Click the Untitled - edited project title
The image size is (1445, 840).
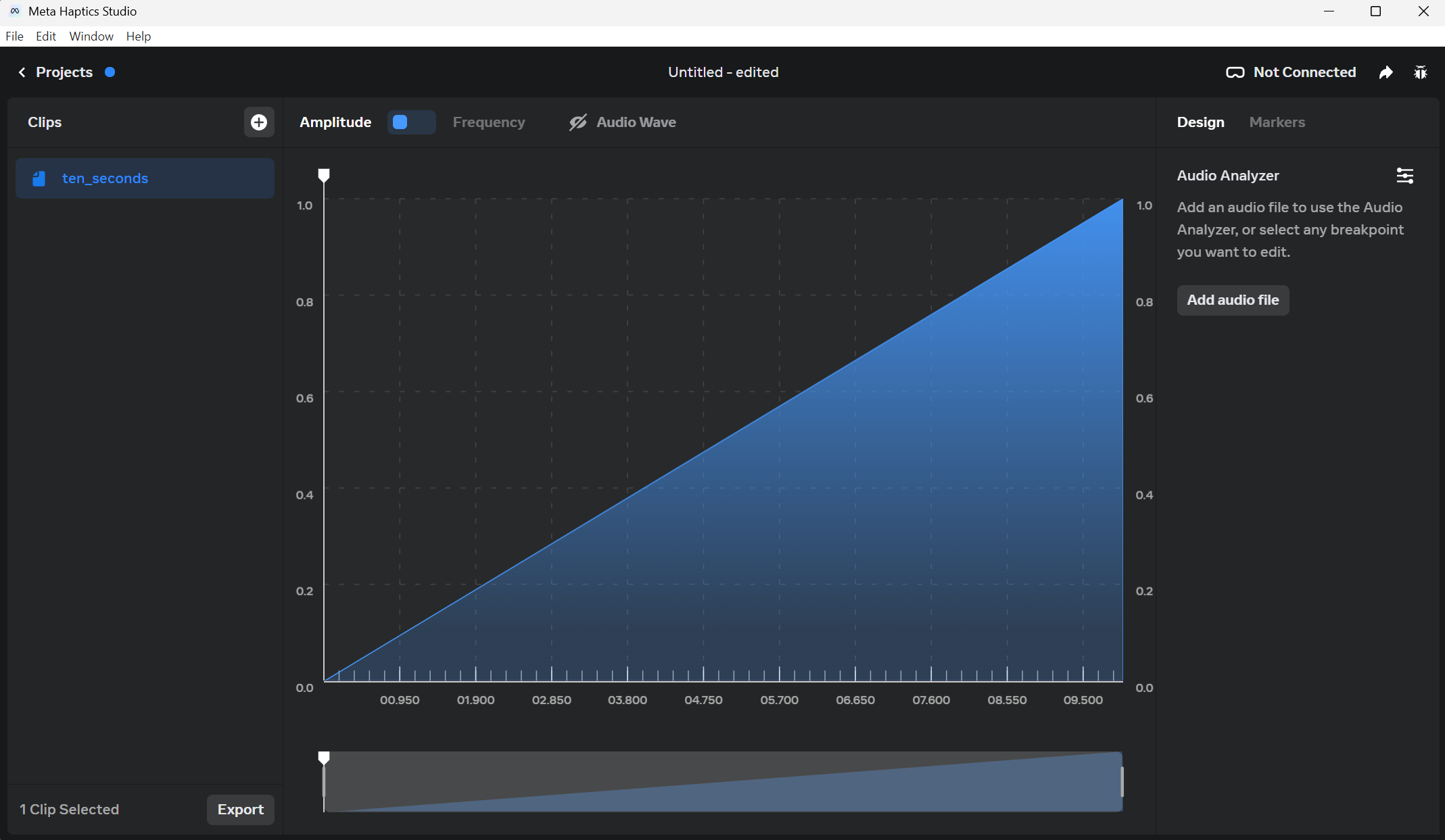coord(723,72)
